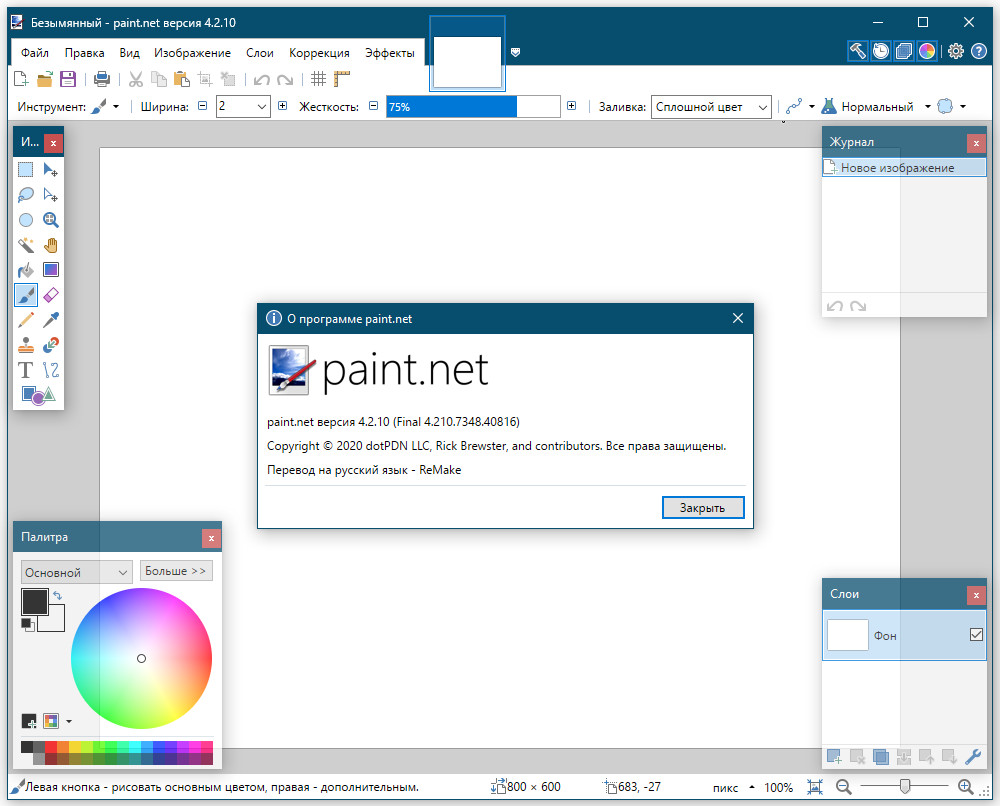Open layer properties via wrench icon

(972, 757)
